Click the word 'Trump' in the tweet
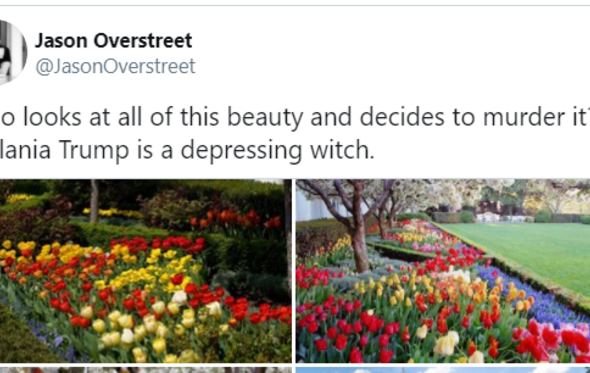Viewport: 590px width, 373px height. (94, 151)
